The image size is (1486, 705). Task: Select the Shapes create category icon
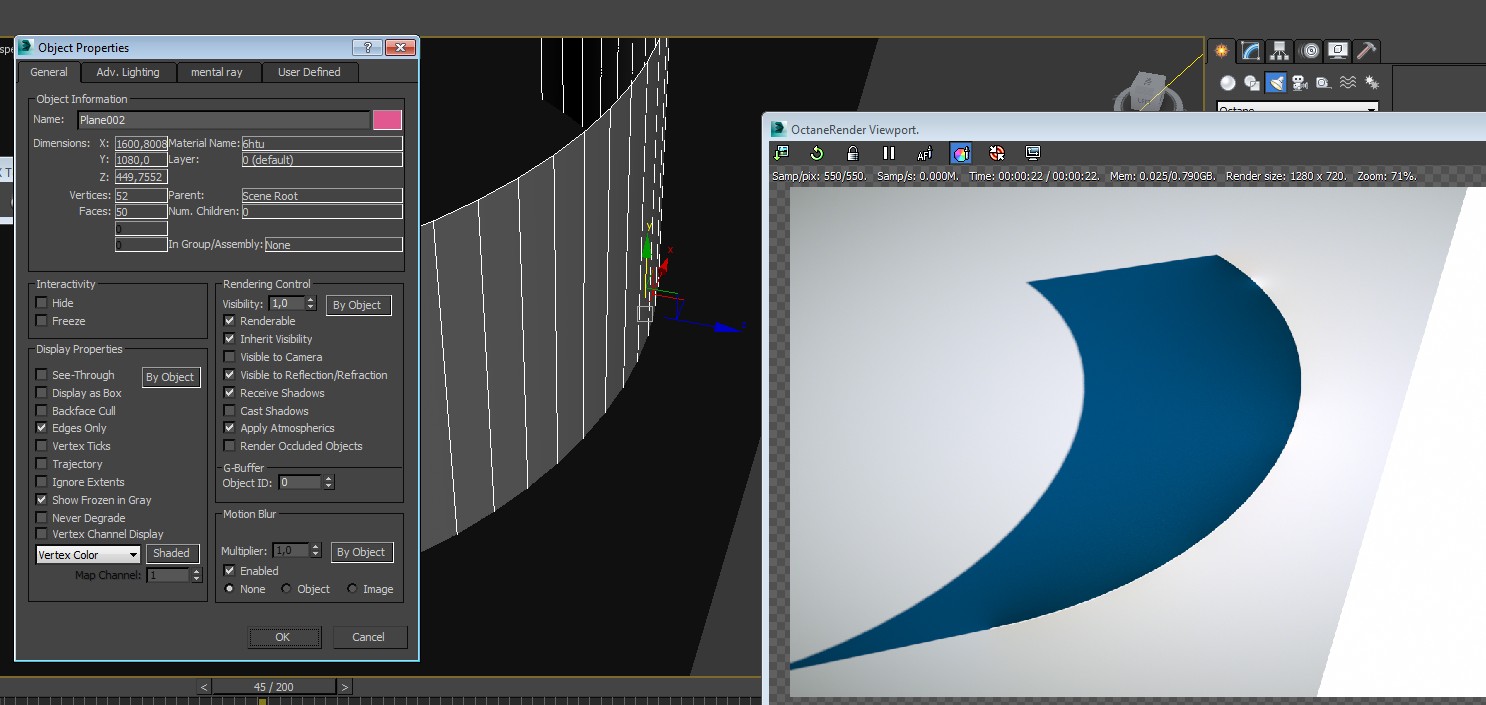1252,83
